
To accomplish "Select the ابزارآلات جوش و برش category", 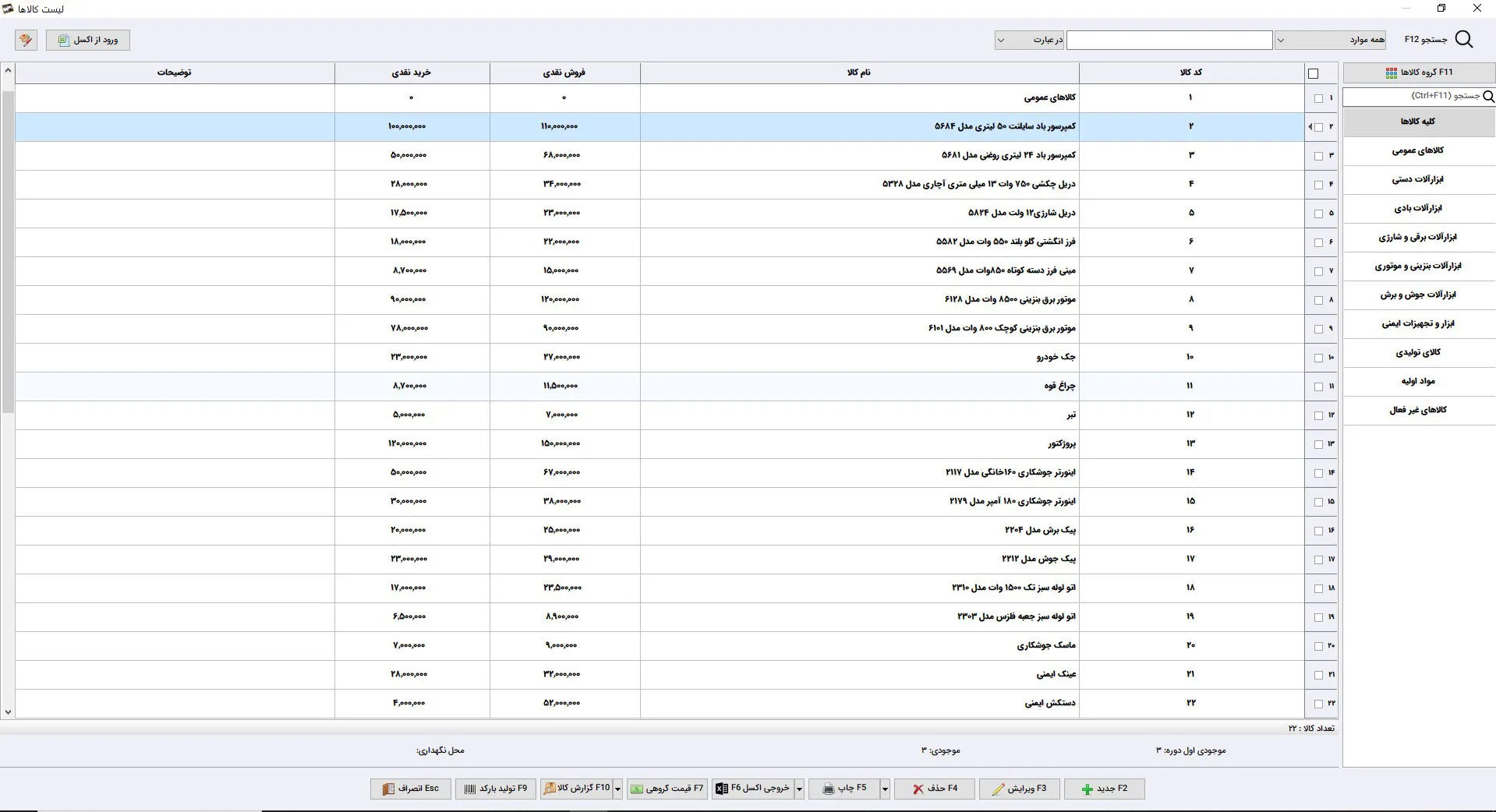I will (x=1419, y=295).
